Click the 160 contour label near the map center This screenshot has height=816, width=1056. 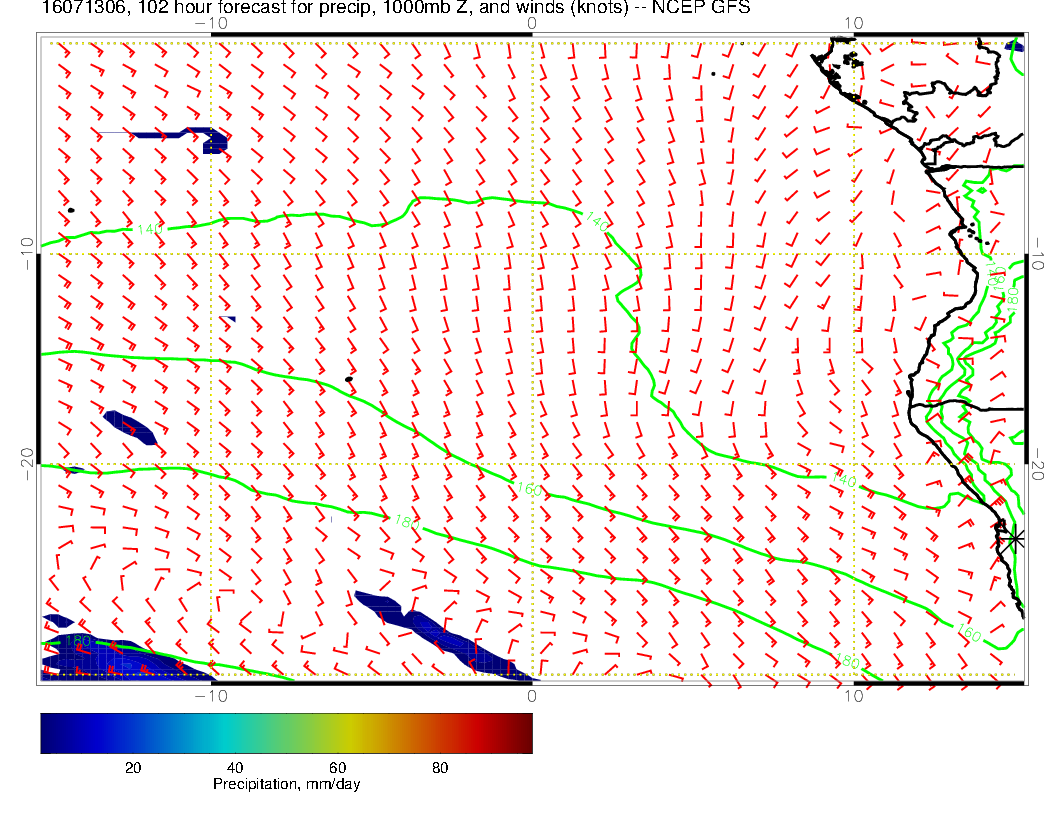[x=529, y=489]
